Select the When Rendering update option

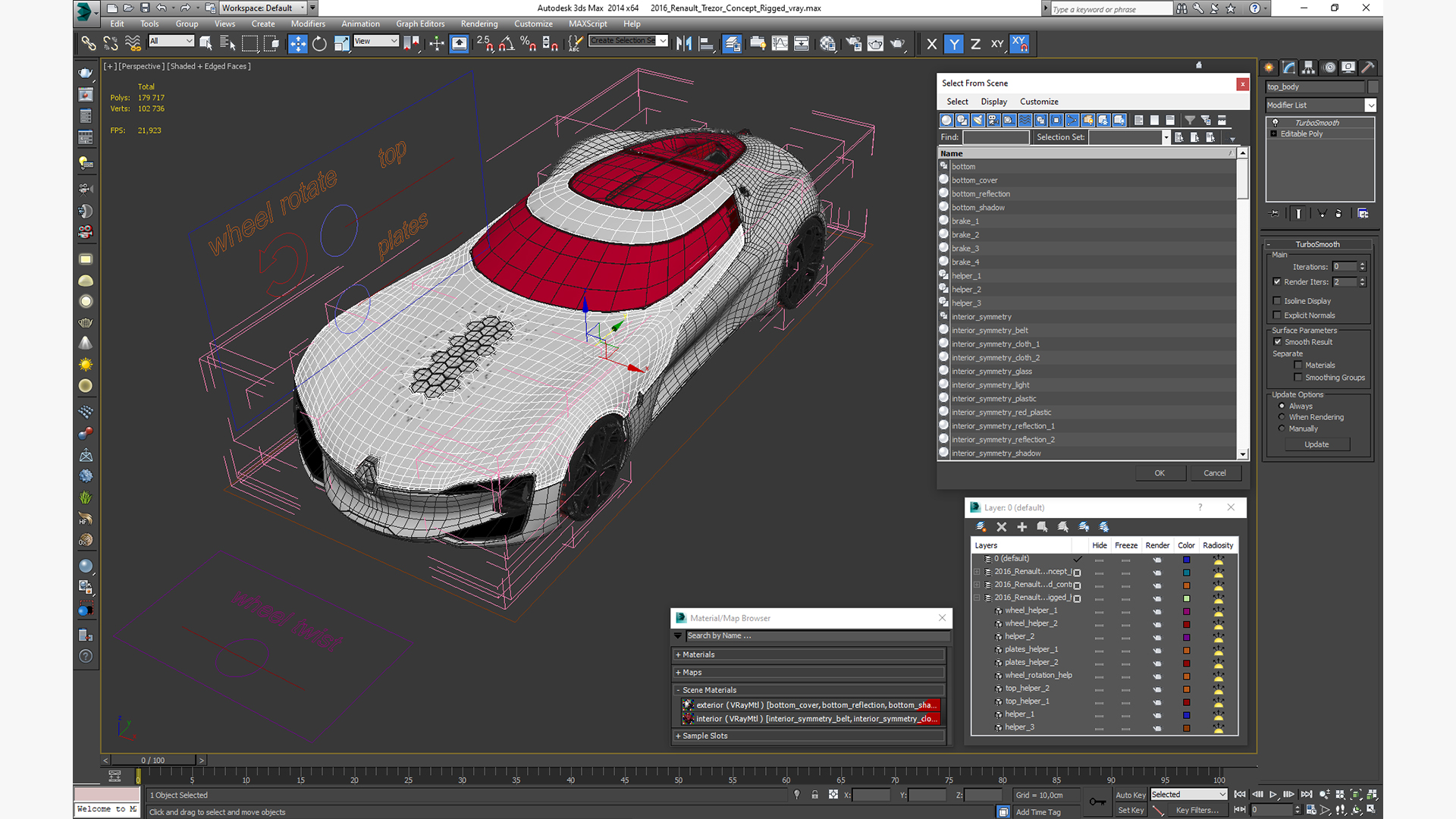(1282, 417)
